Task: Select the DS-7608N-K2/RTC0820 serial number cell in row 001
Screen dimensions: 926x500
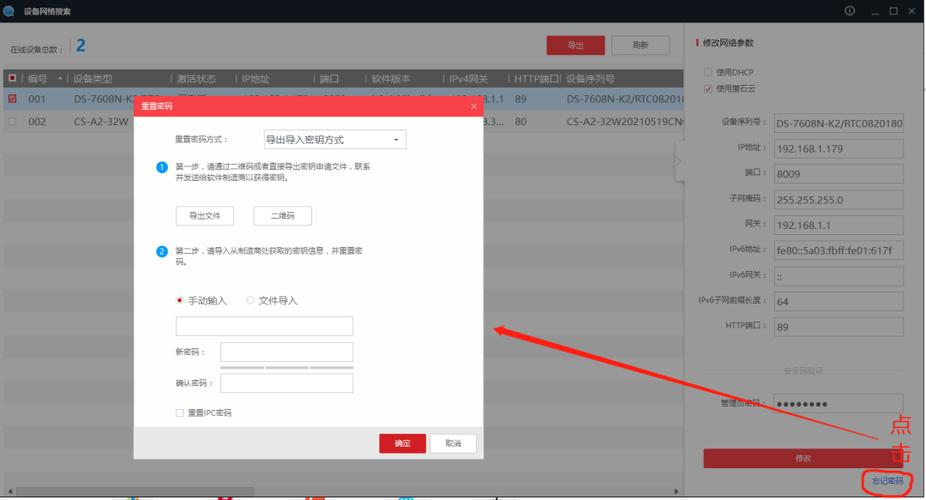Action: 624,99
